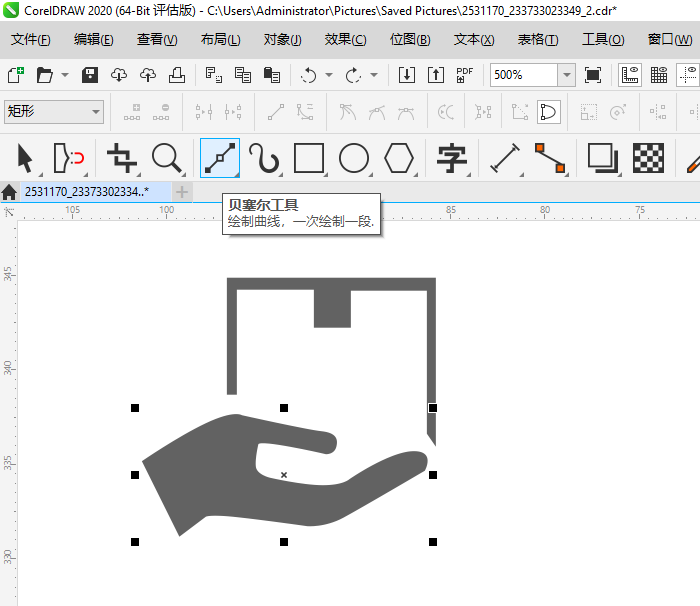Select the Pick arrow tool
The image size is (700, 606).
pyautogui.click(x=25, y=158)
